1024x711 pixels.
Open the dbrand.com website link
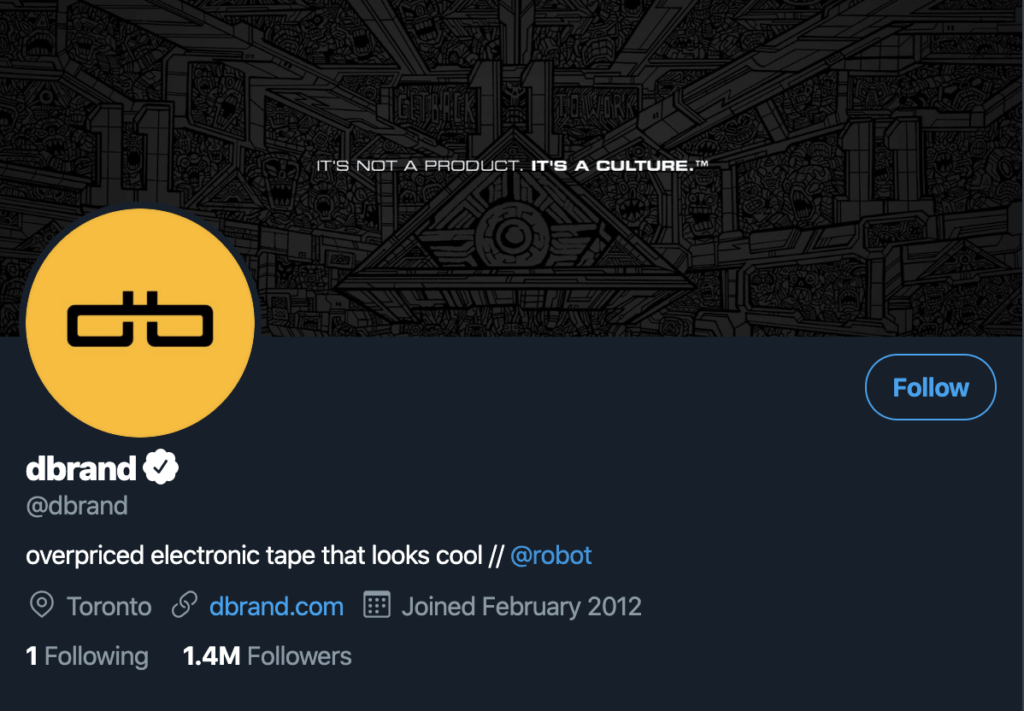click(x=276, y=607)
